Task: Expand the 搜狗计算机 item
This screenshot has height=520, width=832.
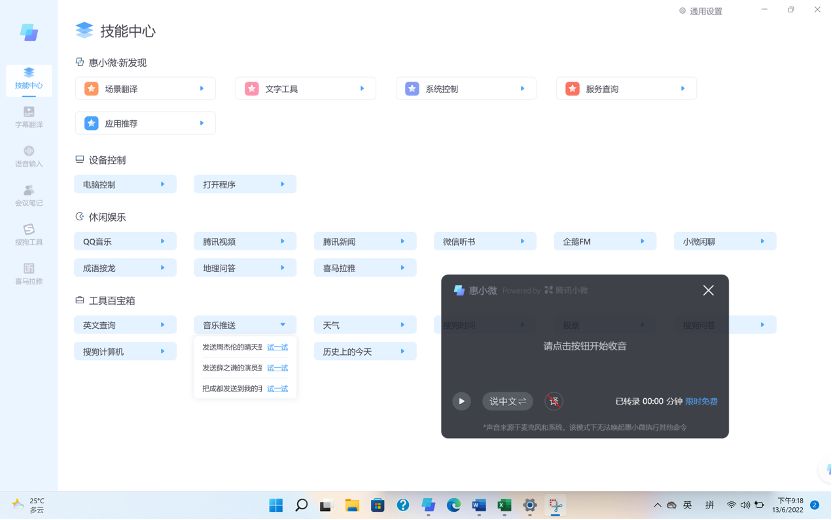Action: click(x=125, y=351)
